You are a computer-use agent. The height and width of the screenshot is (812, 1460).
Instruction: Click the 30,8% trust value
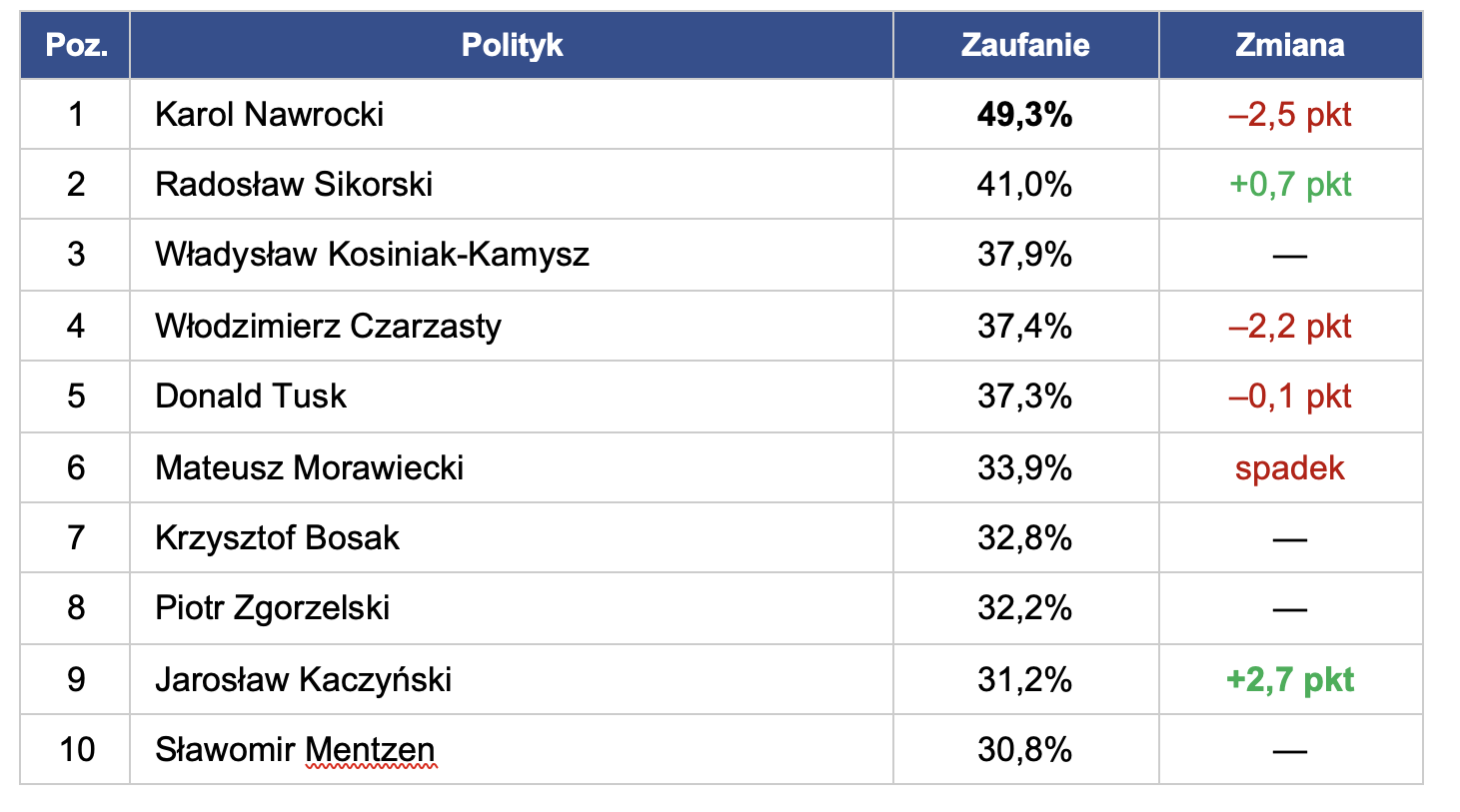point(1024,750)
